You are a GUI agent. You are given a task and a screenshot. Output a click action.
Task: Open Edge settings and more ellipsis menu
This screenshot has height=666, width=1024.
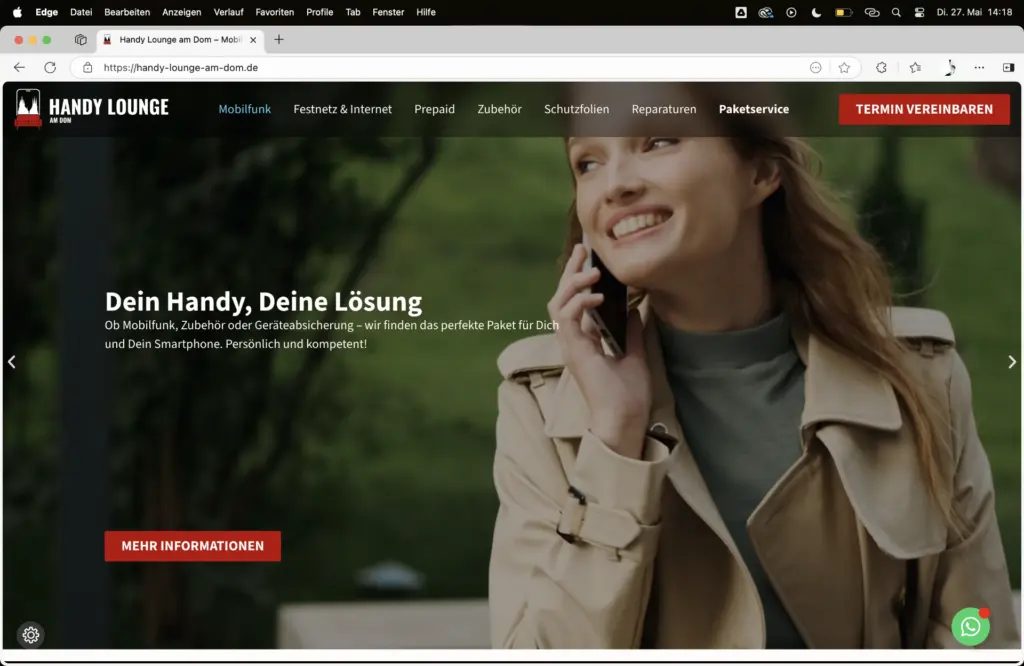point(979,67)
